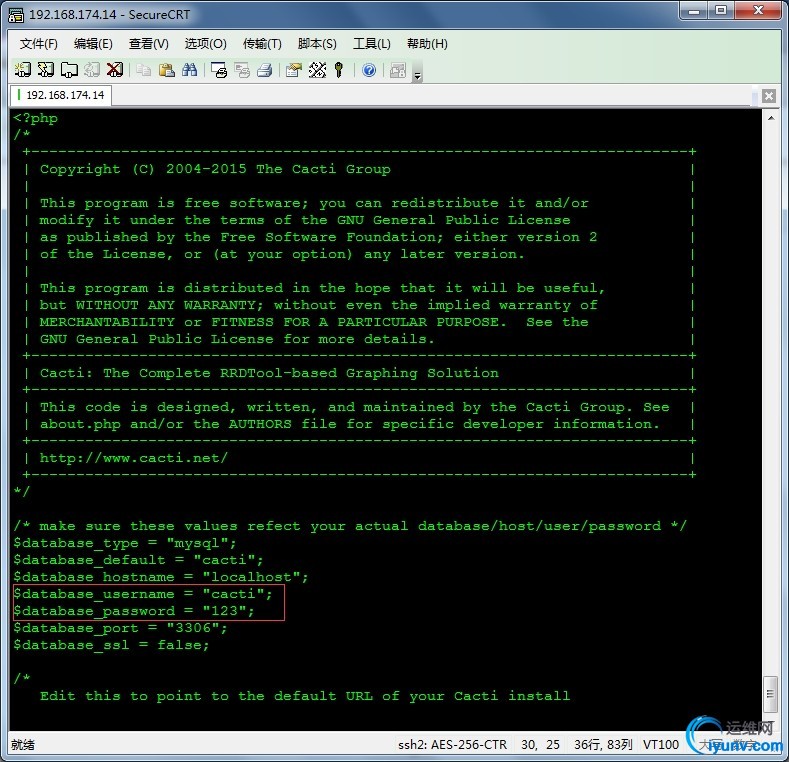
Task: Click the $database_password = "123" line
Action: (134, 611)
